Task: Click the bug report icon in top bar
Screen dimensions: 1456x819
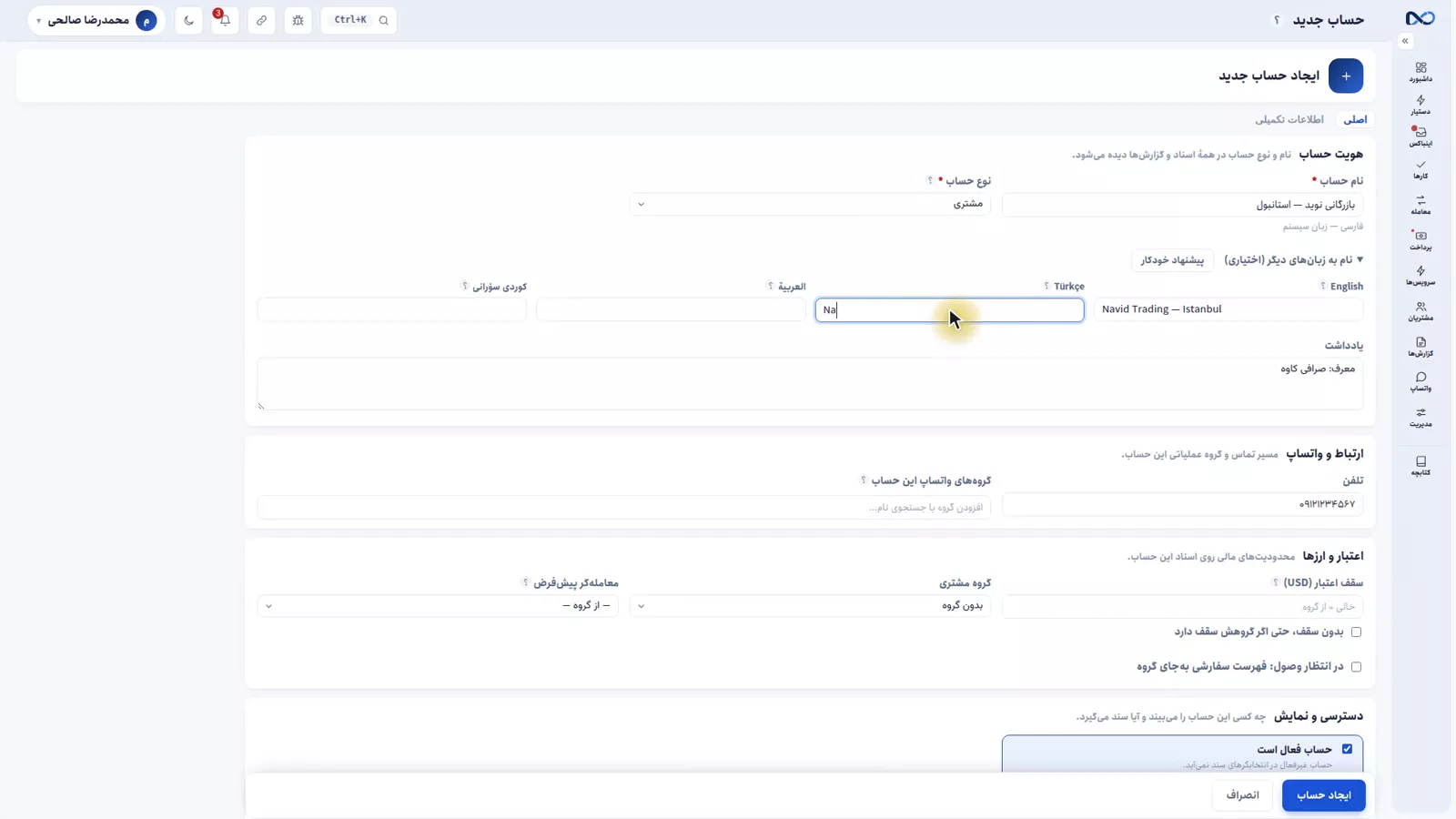Action: pos(298,20)
